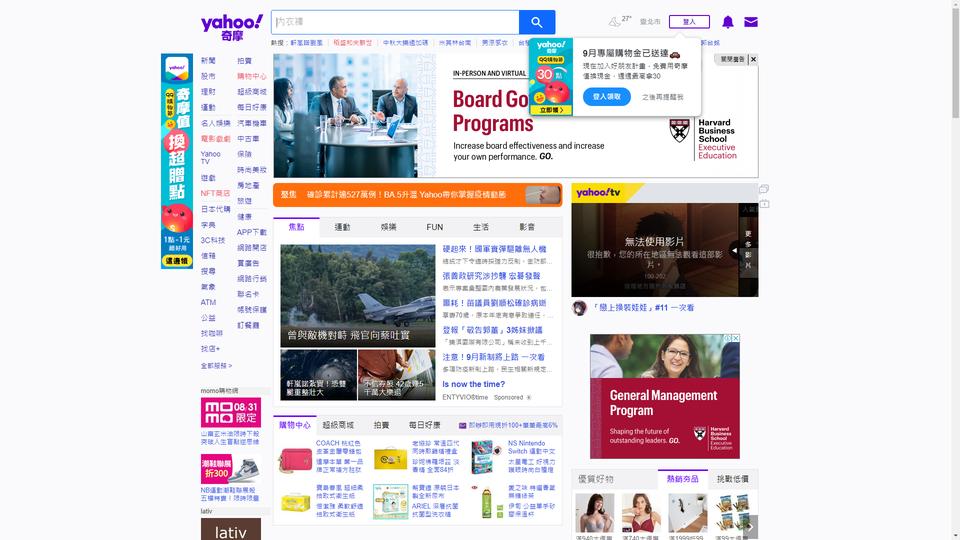
Task: Click the orange 聚焦 COVID banner
Action: [418, 195]
